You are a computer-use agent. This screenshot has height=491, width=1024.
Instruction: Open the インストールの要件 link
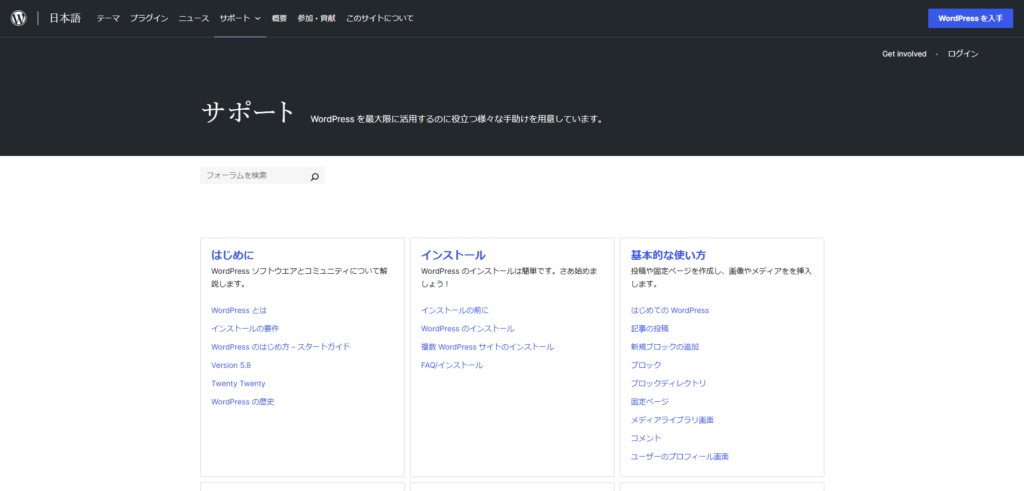point(245,328)
